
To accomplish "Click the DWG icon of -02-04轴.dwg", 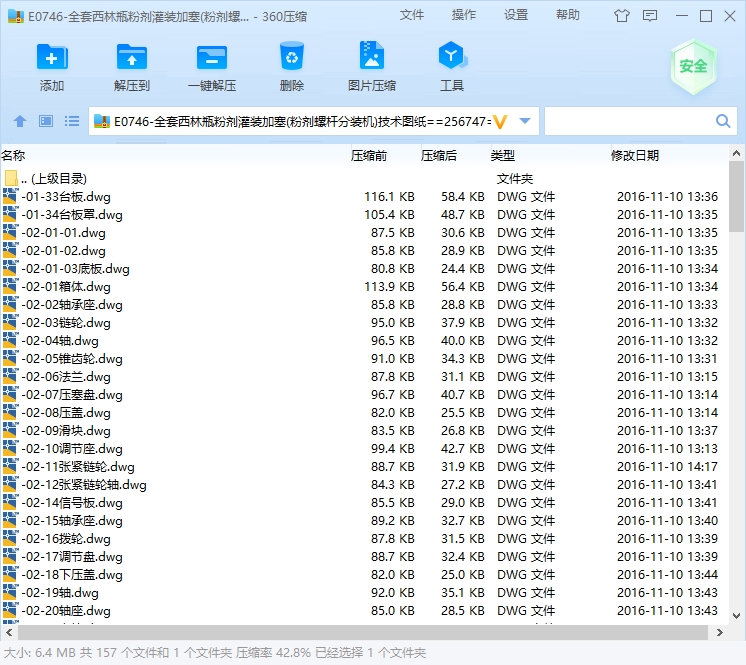I will [x=10, y=341].
